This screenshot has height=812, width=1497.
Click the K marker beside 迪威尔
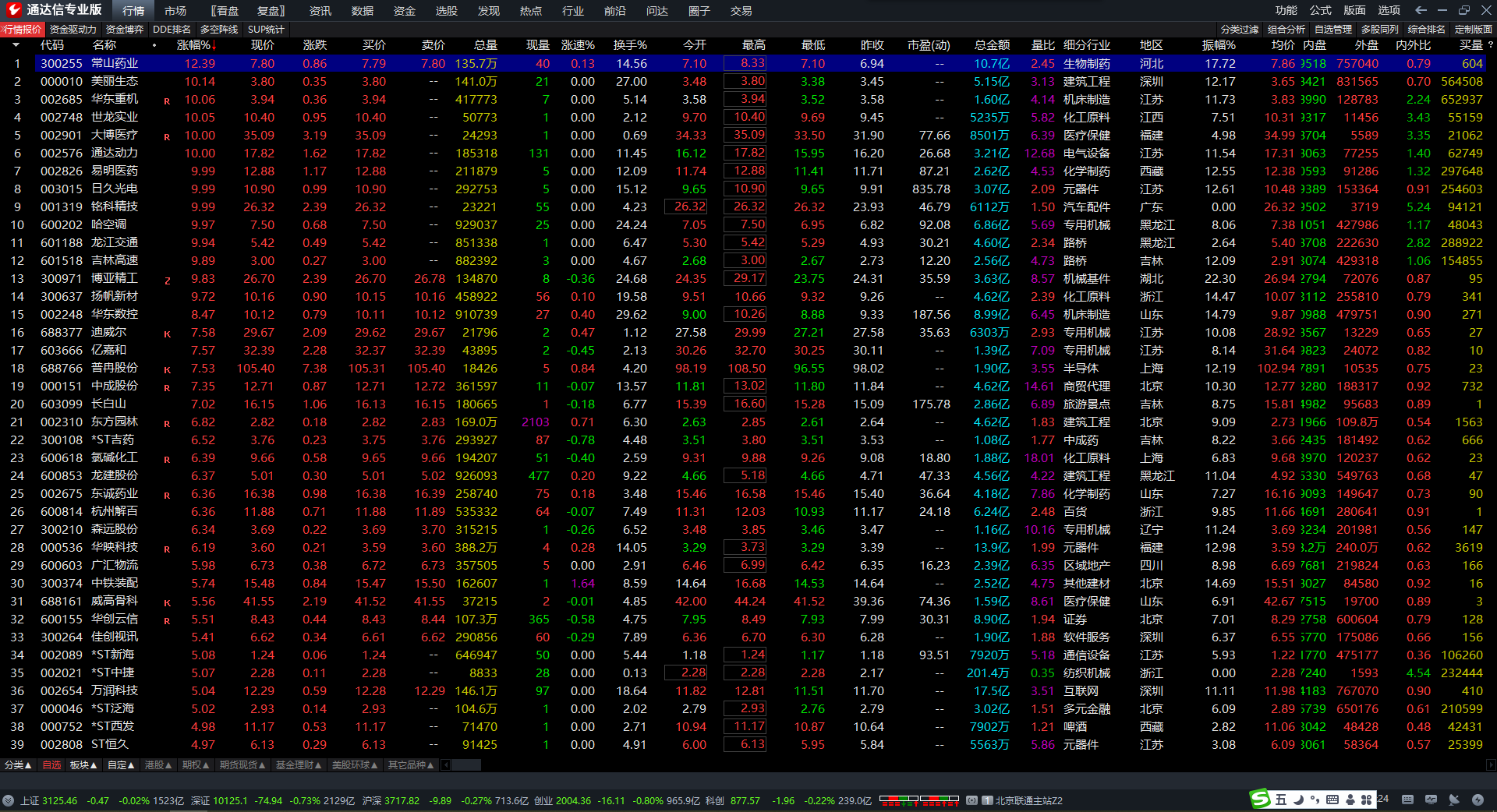[167, 334]
